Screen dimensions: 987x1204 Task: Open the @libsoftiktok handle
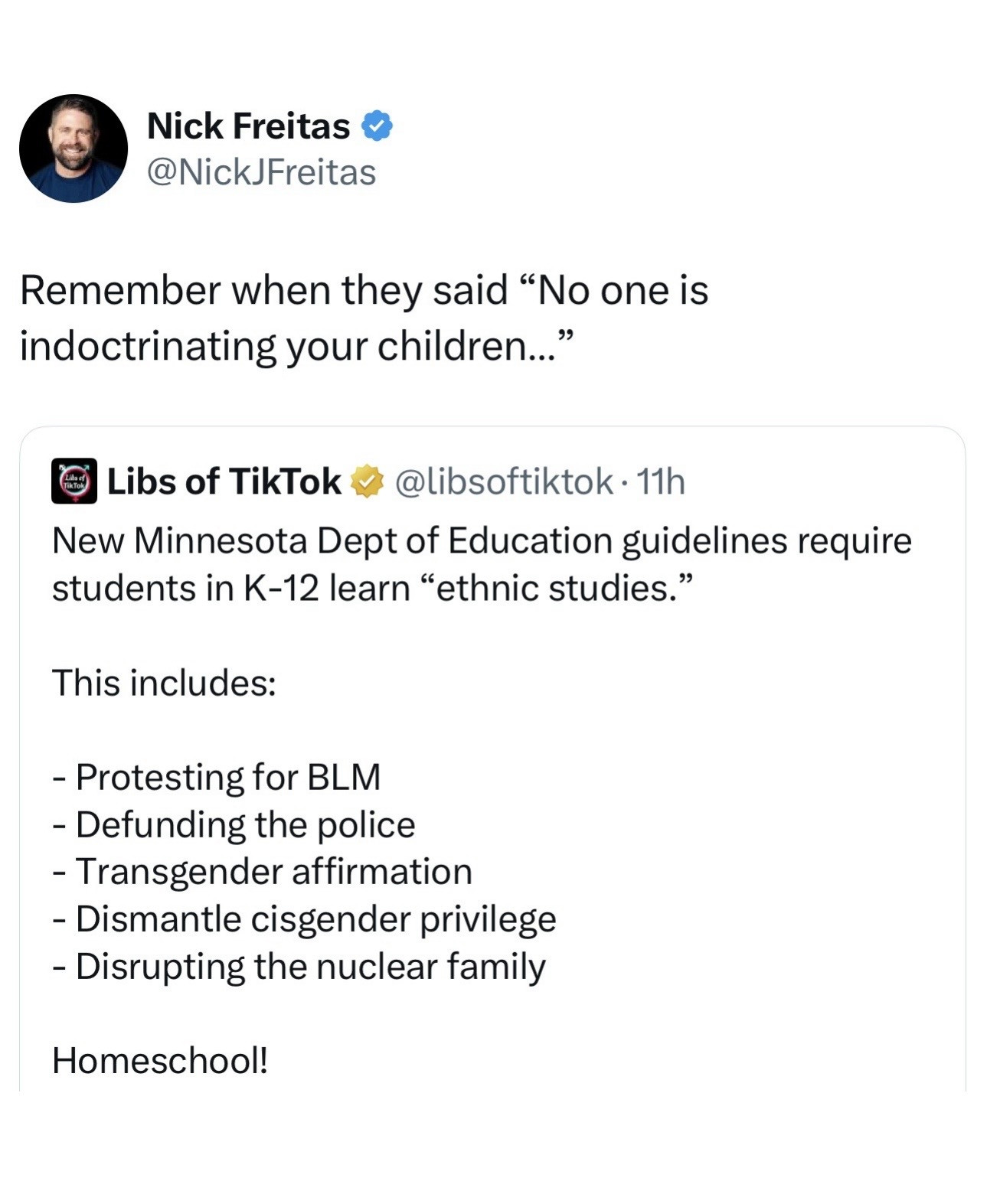pyautogui.click(x=504, y=481)
